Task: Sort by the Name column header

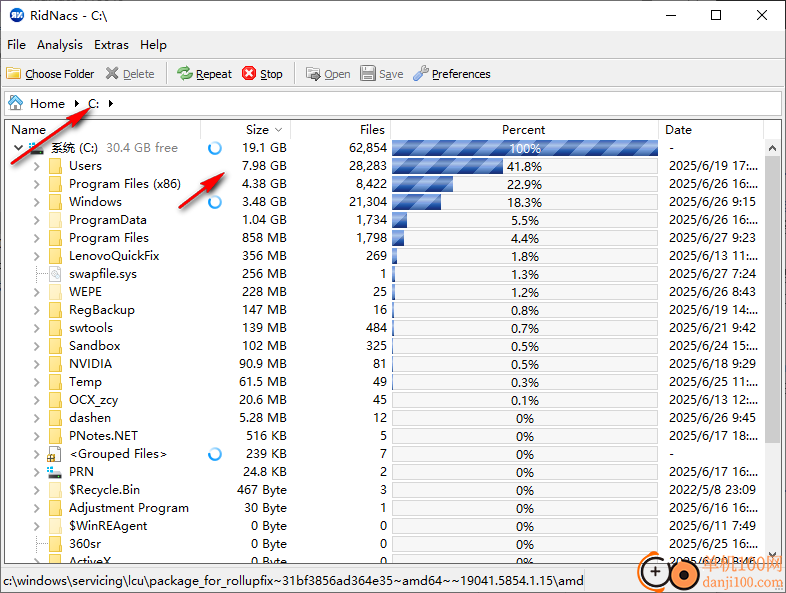Action: 103,130
